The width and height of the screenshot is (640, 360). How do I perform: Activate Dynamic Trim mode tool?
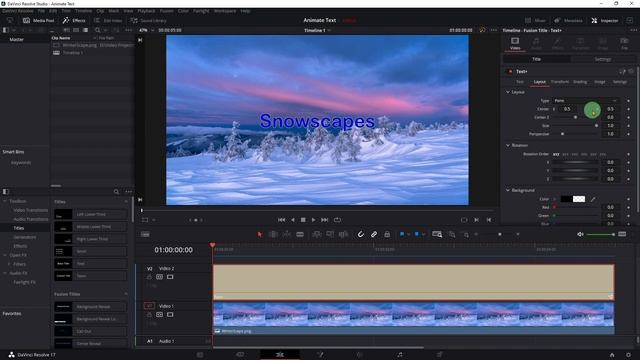[x=287, y=234]
